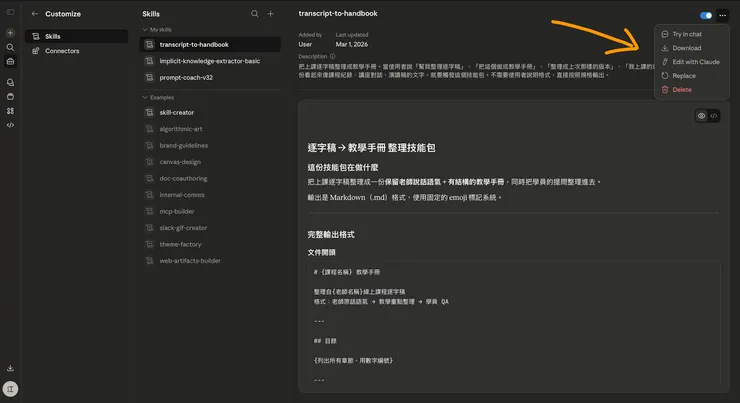Choose Try in chat from menu
Viewport: 740px width, 403px height.
pyautogui.click(x=692, y=34)
